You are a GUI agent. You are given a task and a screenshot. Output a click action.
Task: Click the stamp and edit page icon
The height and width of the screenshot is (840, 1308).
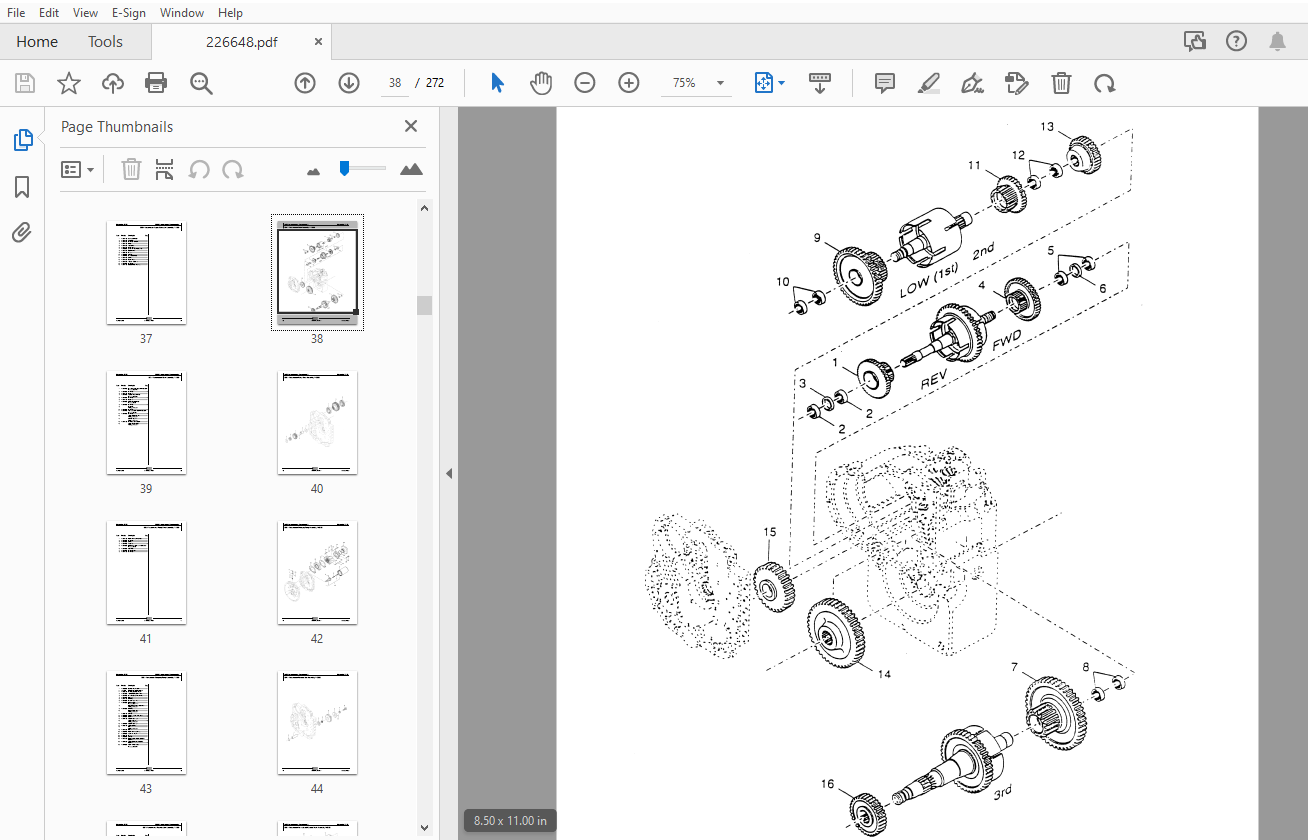1017,83
